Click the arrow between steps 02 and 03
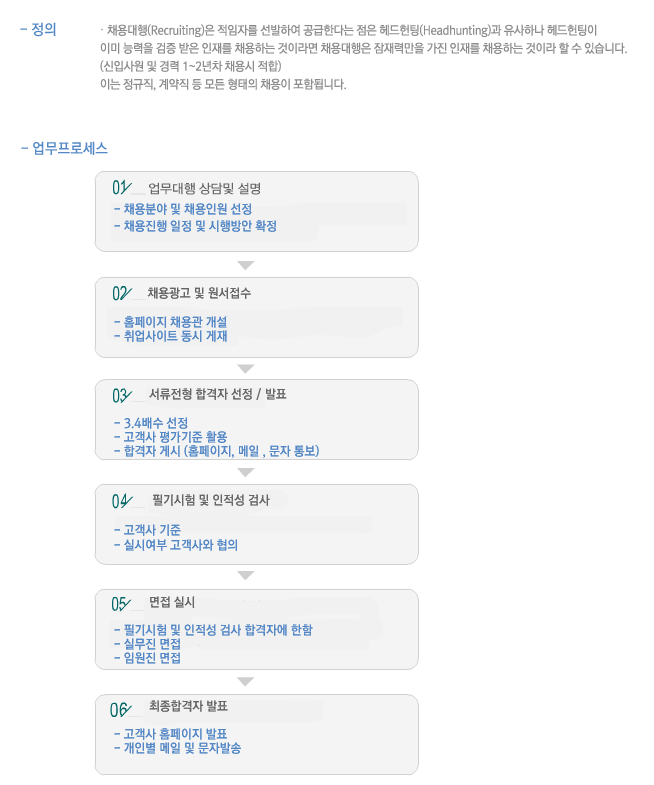 (x=245, y=369)
